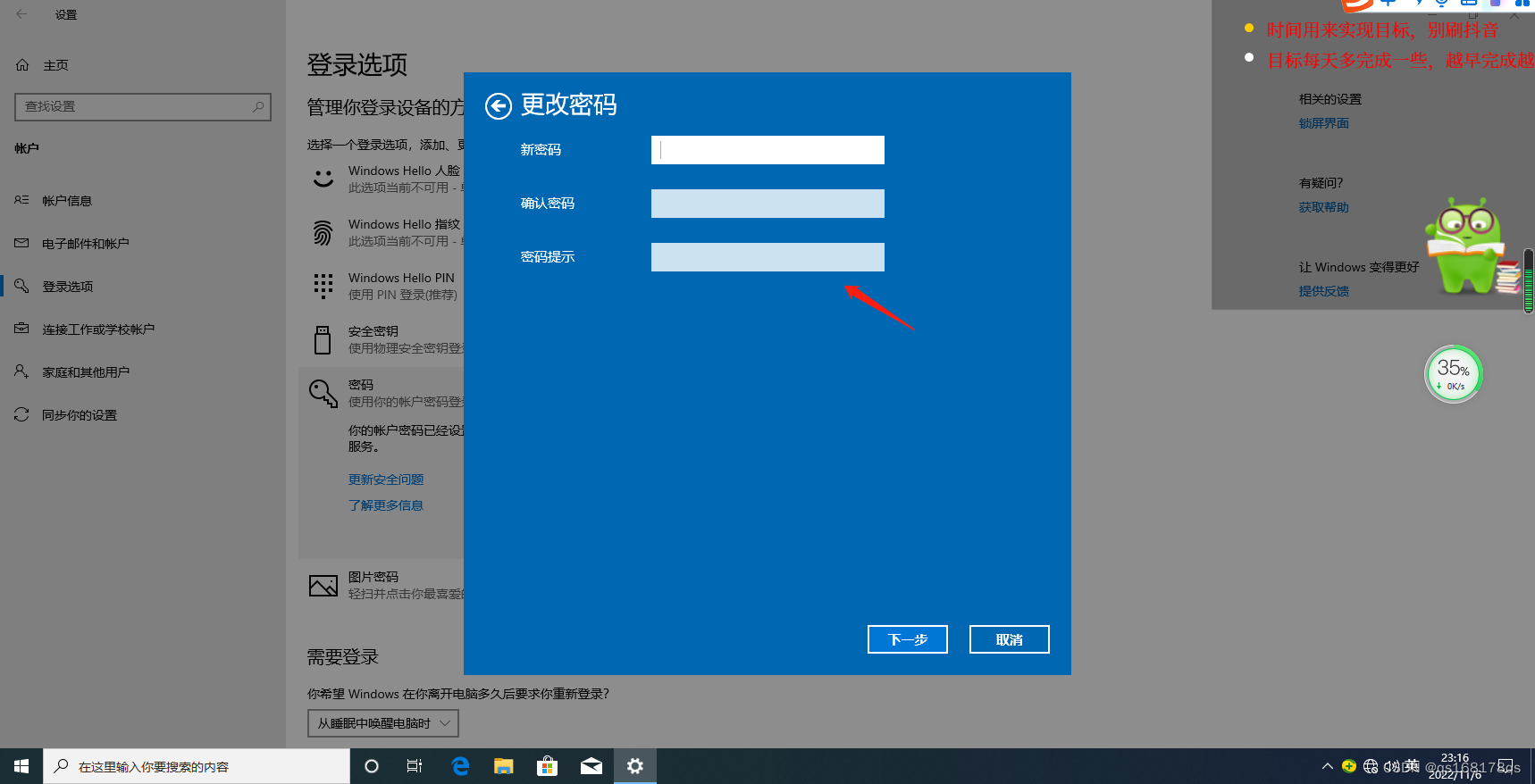
Task: Click the 查找设置 search box
Action: (143, 107)
